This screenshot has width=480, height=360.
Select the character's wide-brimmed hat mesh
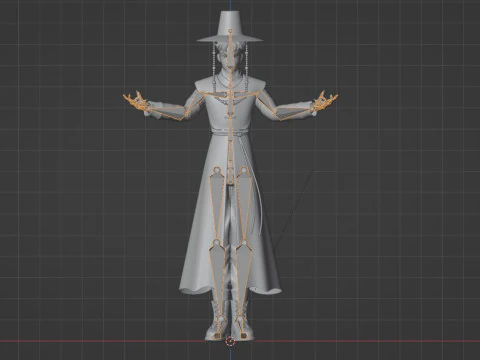[x=230, y=27]
